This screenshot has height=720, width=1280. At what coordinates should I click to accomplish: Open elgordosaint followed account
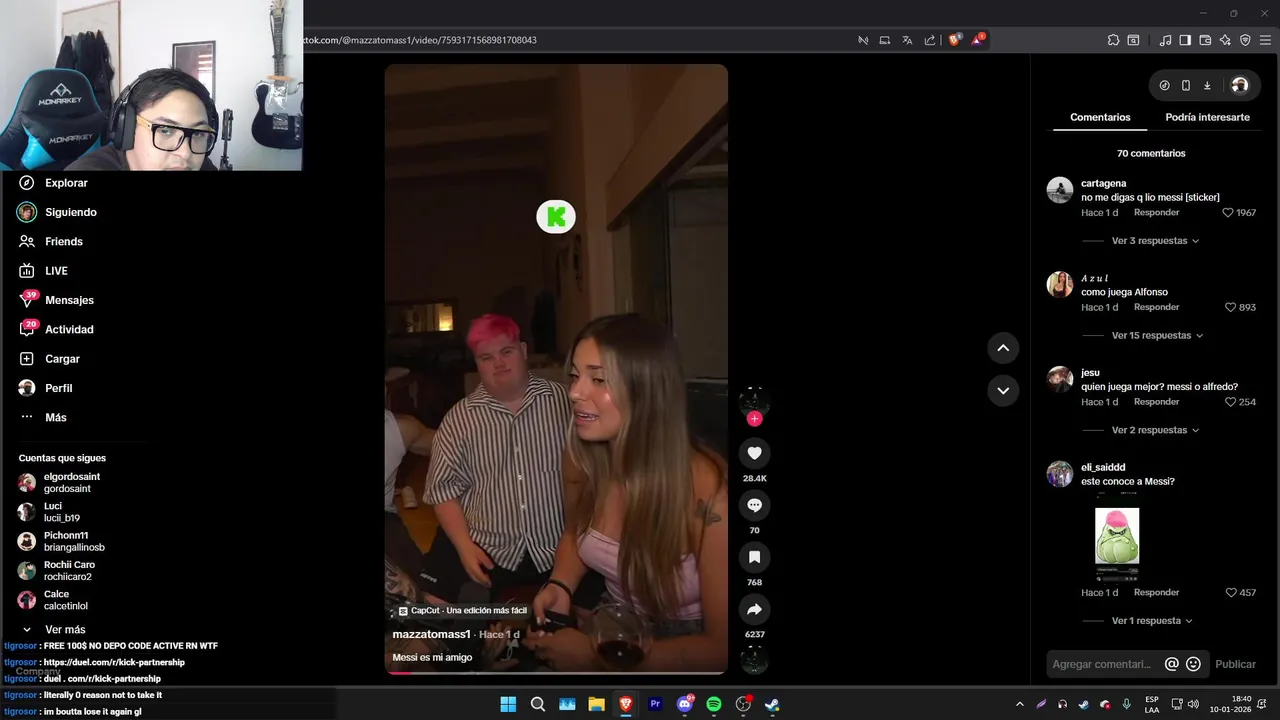[60, 483]
